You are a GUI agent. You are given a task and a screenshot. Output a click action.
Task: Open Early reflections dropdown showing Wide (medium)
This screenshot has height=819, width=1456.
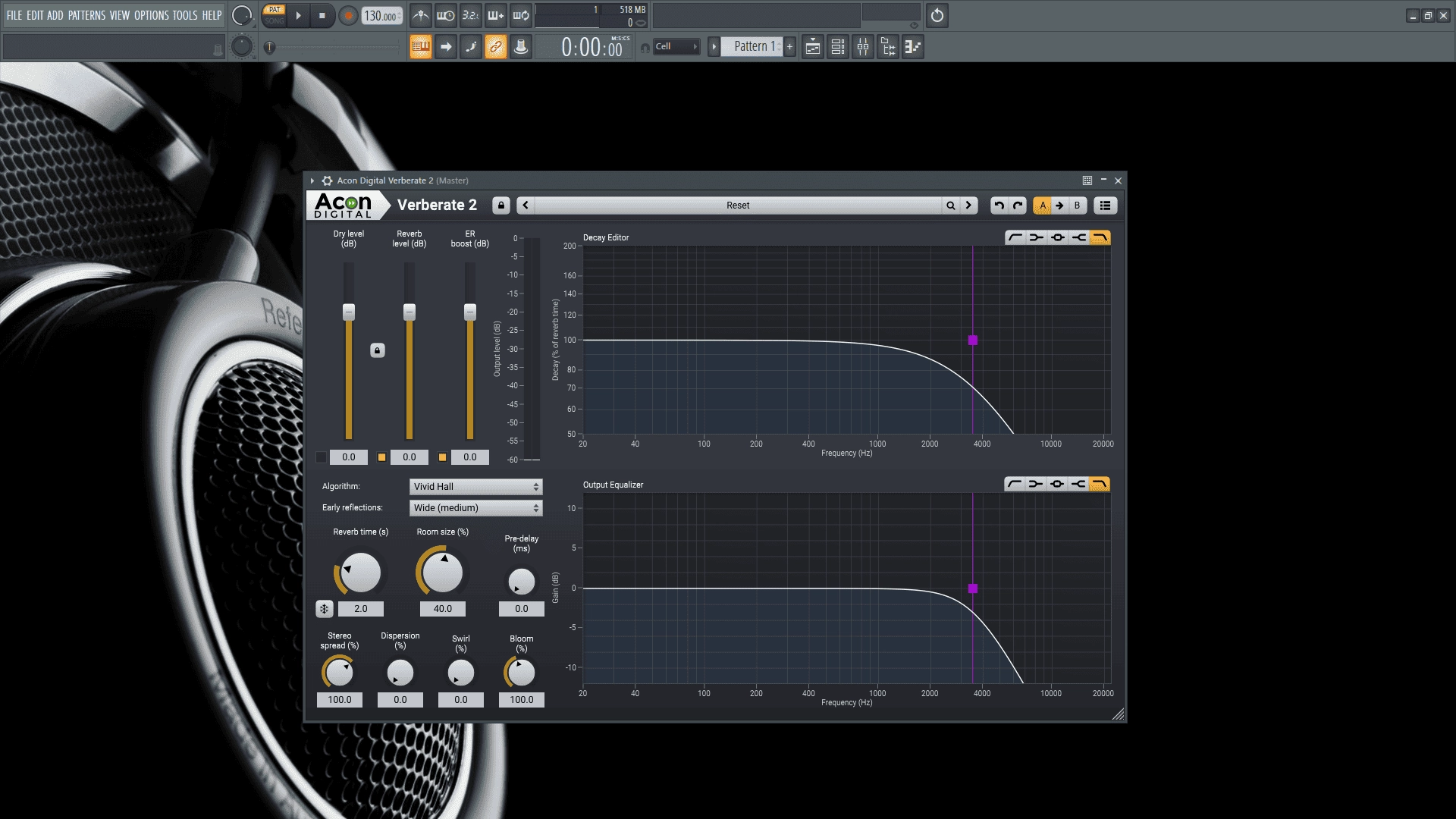[x=476, y=508]
